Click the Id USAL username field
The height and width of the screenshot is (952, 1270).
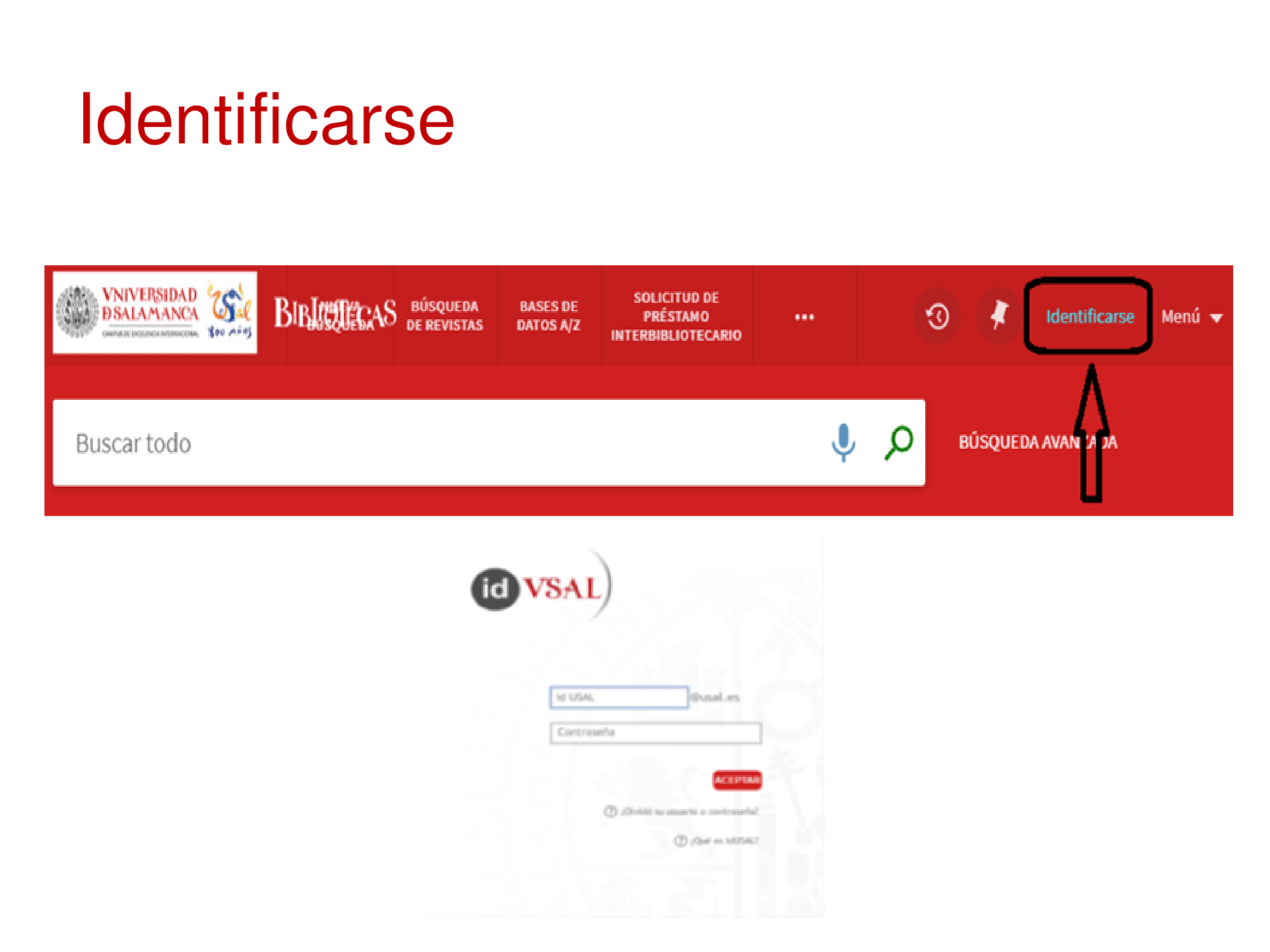click(x=619, y=697)
